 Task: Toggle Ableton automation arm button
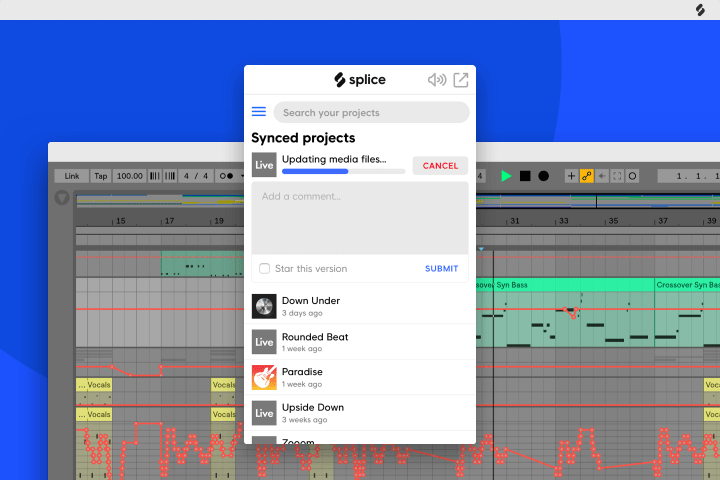point(586,176)
